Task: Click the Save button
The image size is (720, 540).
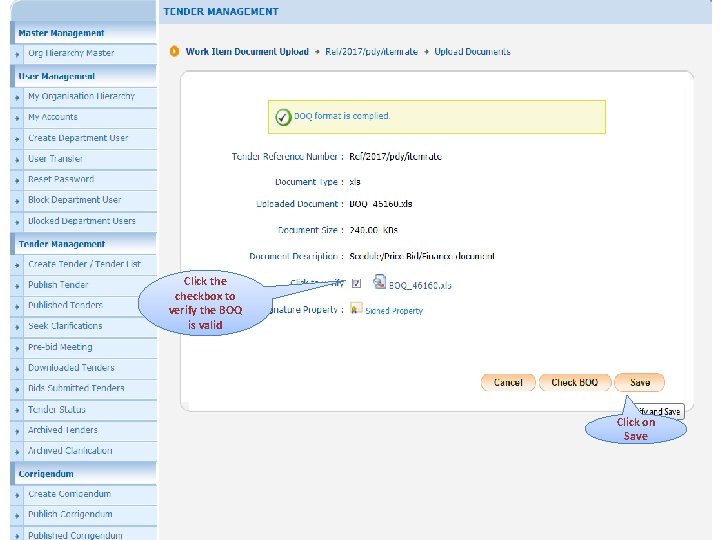Action: point(640,382)
